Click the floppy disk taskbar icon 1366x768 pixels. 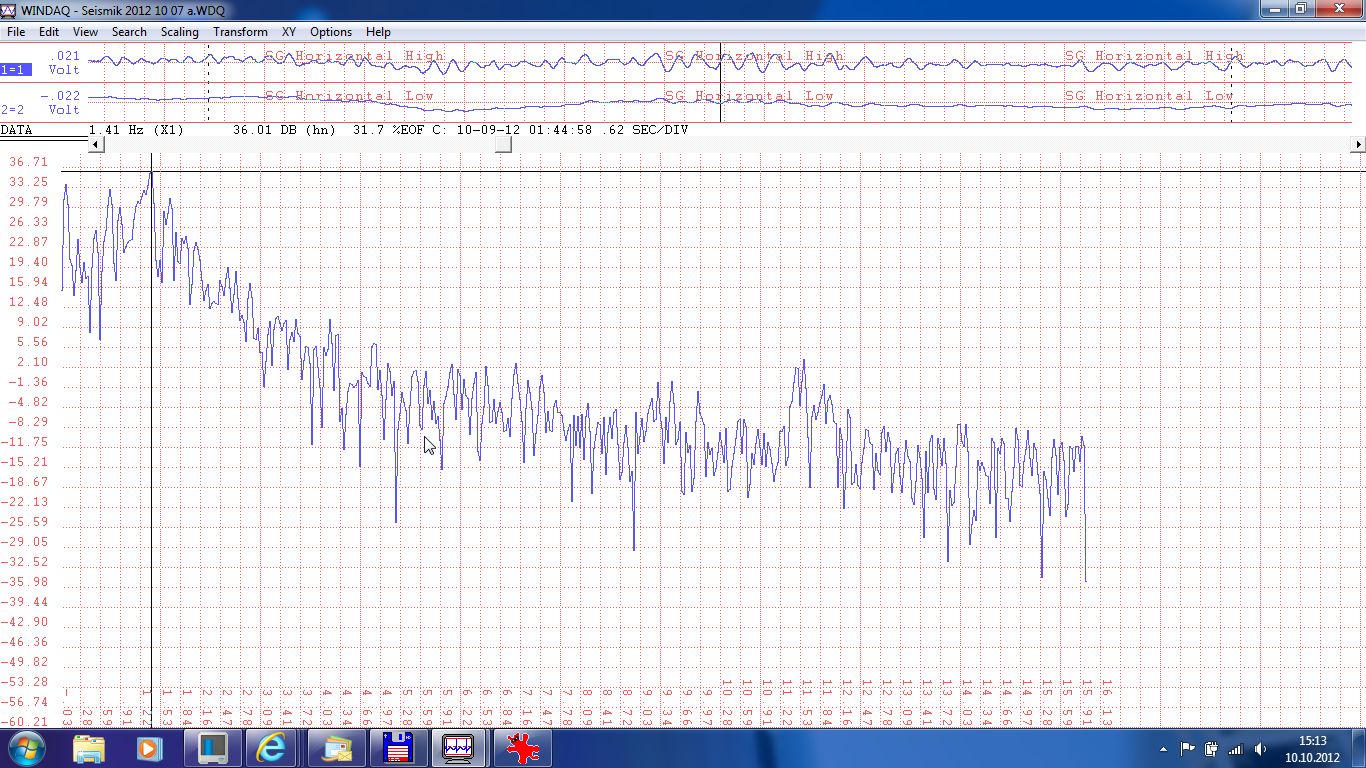(x=398, y=748)
